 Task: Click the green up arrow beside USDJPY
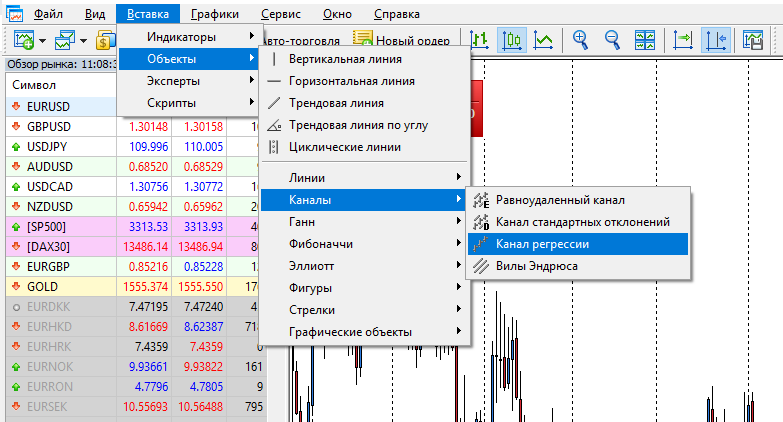pos(16,146)
